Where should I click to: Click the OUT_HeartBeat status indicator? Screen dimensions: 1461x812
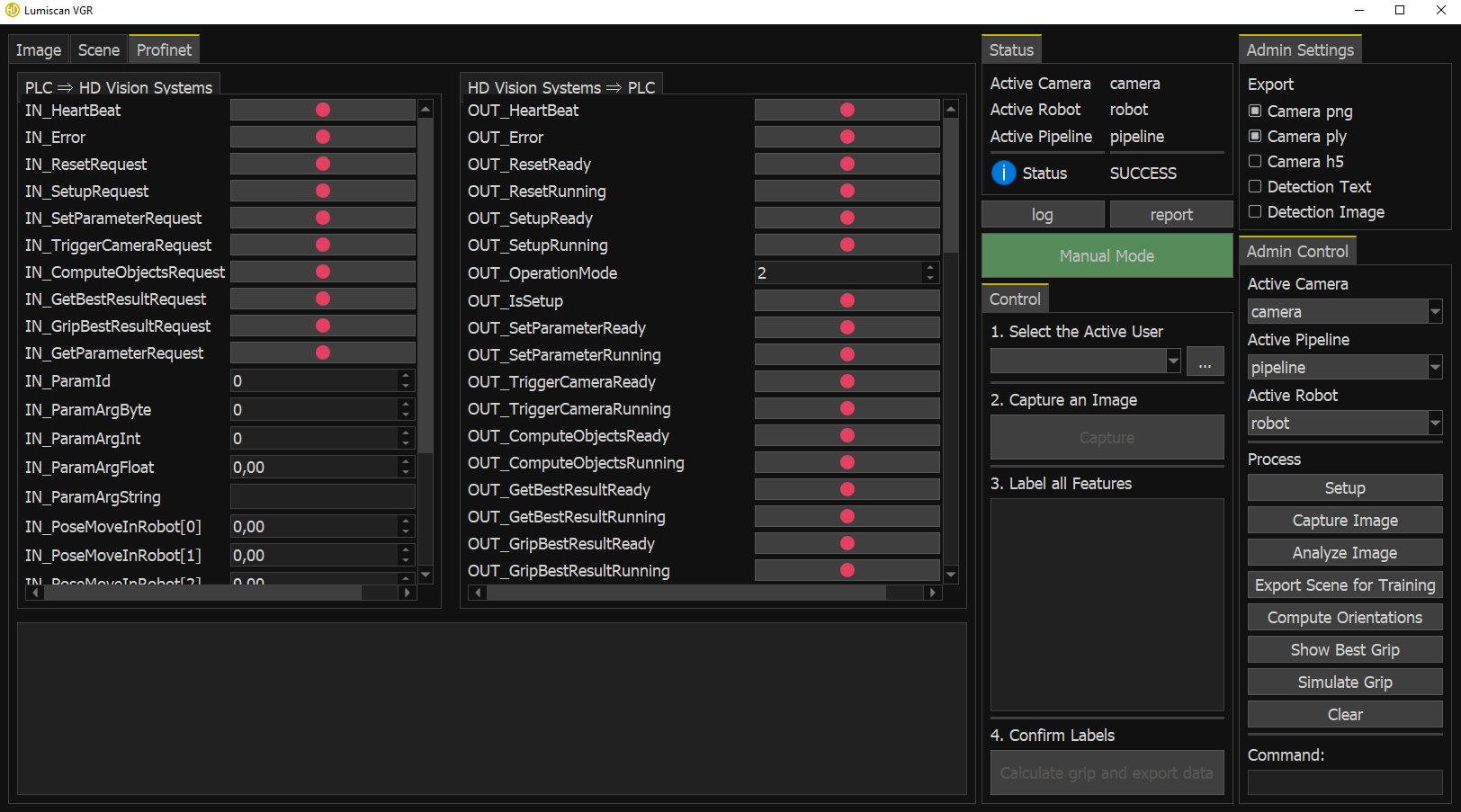[847, 110]
